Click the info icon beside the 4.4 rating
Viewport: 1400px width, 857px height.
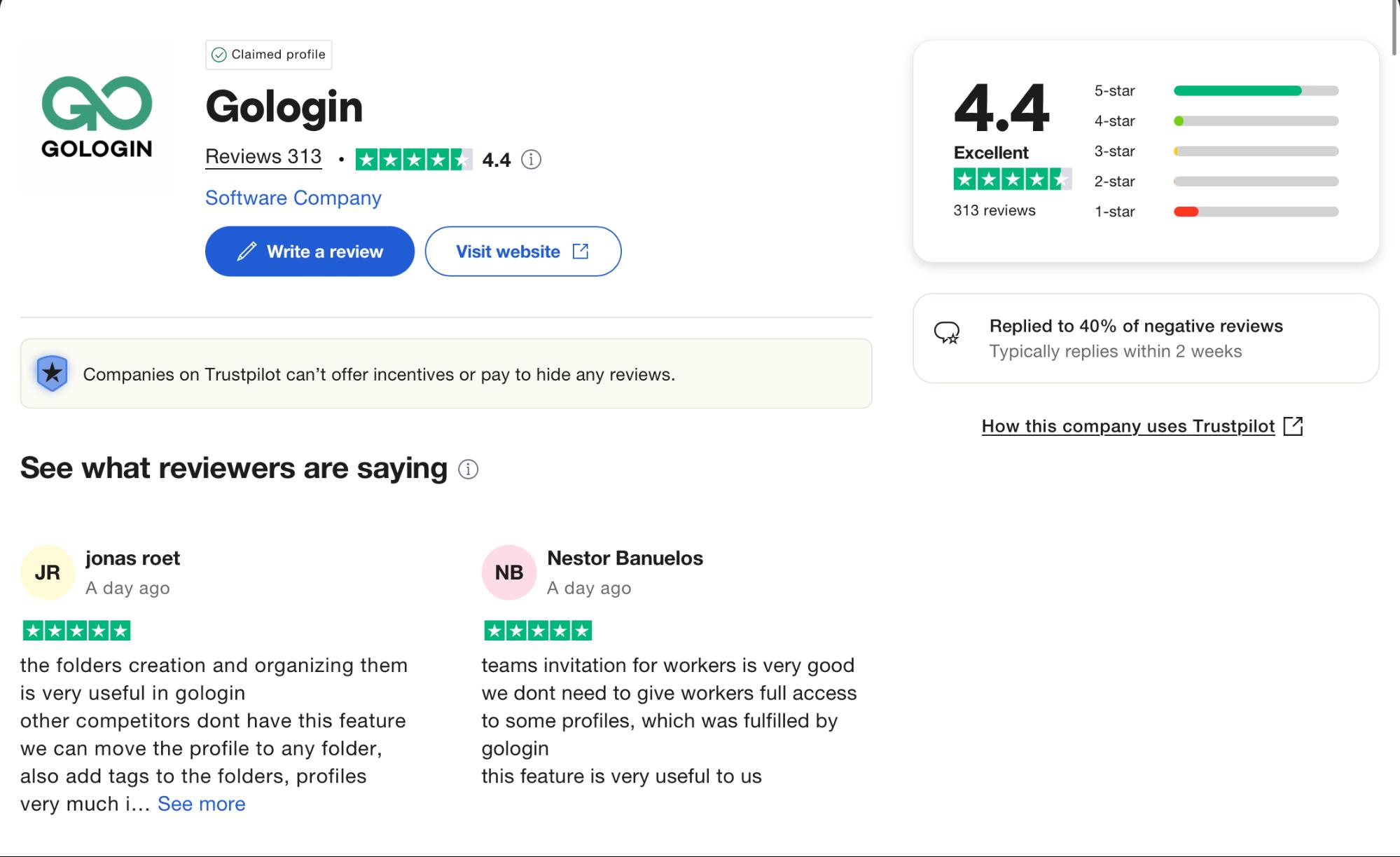(532, 160)
